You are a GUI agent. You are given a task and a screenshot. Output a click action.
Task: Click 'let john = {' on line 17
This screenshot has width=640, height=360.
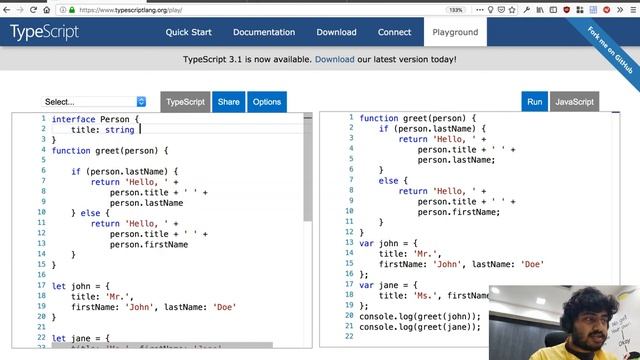click(80, 286)
